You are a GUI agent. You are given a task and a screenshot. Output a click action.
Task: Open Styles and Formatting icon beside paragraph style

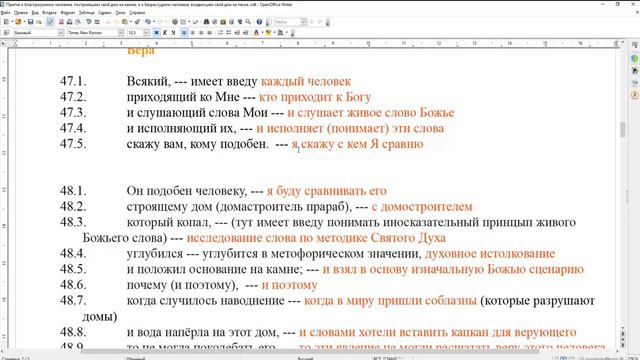pyautogui.click(x=6, y=33)
